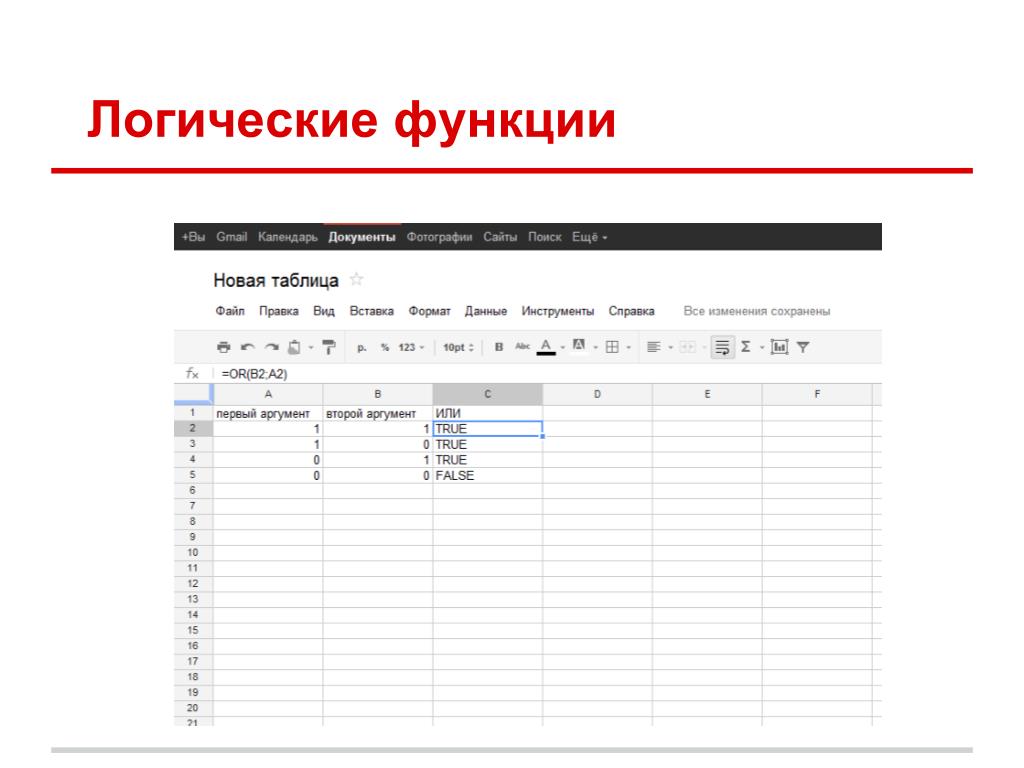Select column E header

click(707, 394)
